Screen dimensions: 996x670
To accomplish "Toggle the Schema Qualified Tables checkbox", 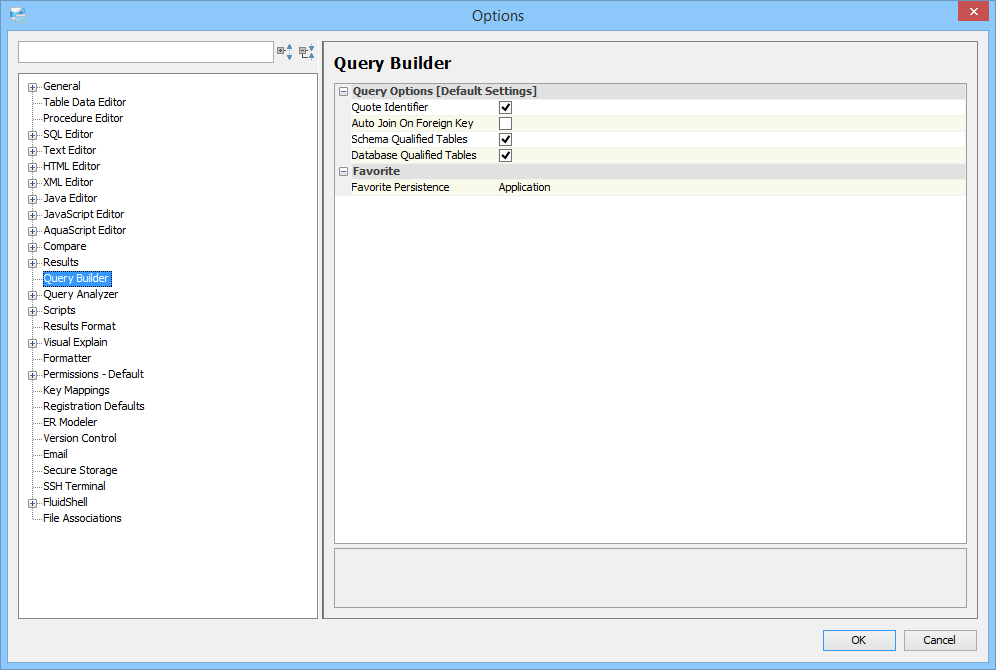I will (x=506, y=139).
